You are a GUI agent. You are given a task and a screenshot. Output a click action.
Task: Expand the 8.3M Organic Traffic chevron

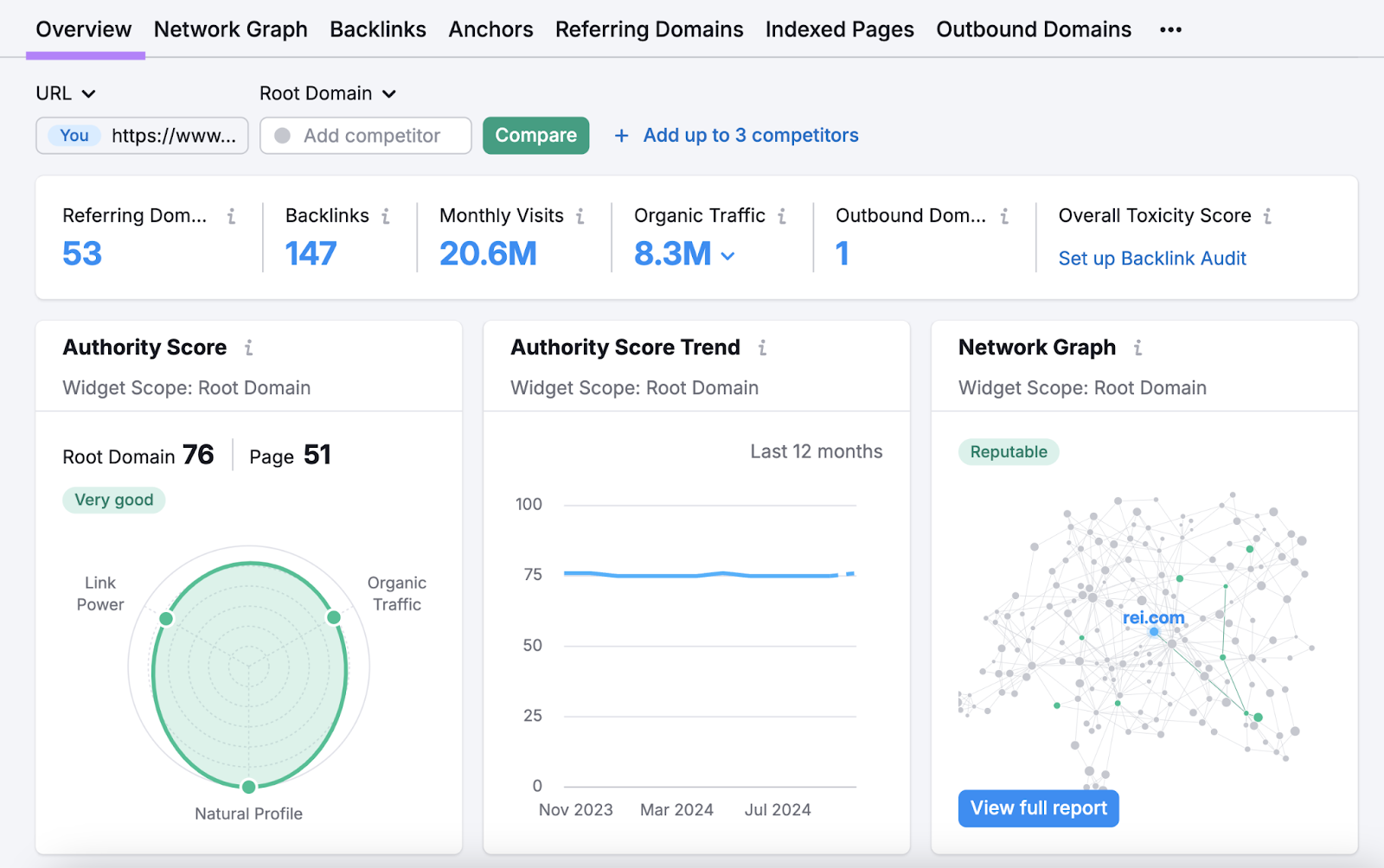[727, 256]
